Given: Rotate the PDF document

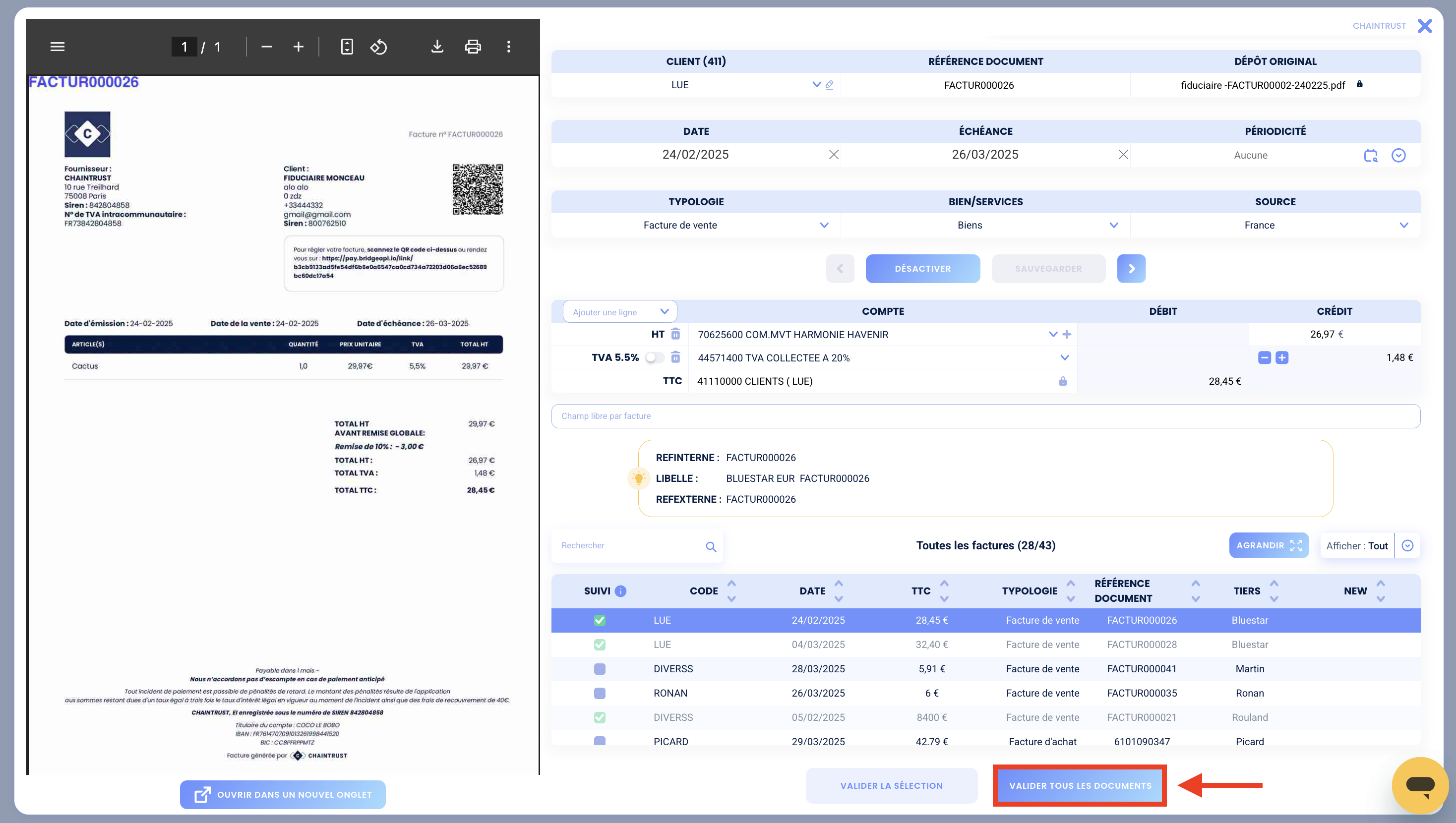Looking at the screenshot, I should click(379, 46).
